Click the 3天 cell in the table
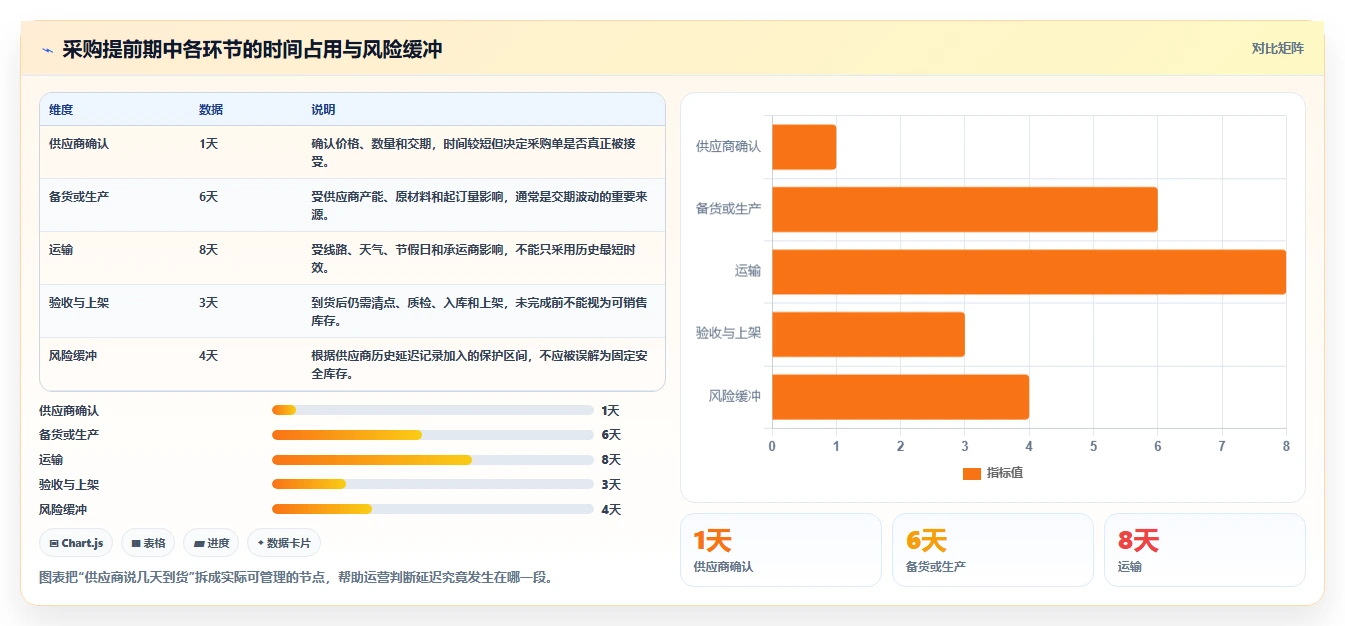 208,303
